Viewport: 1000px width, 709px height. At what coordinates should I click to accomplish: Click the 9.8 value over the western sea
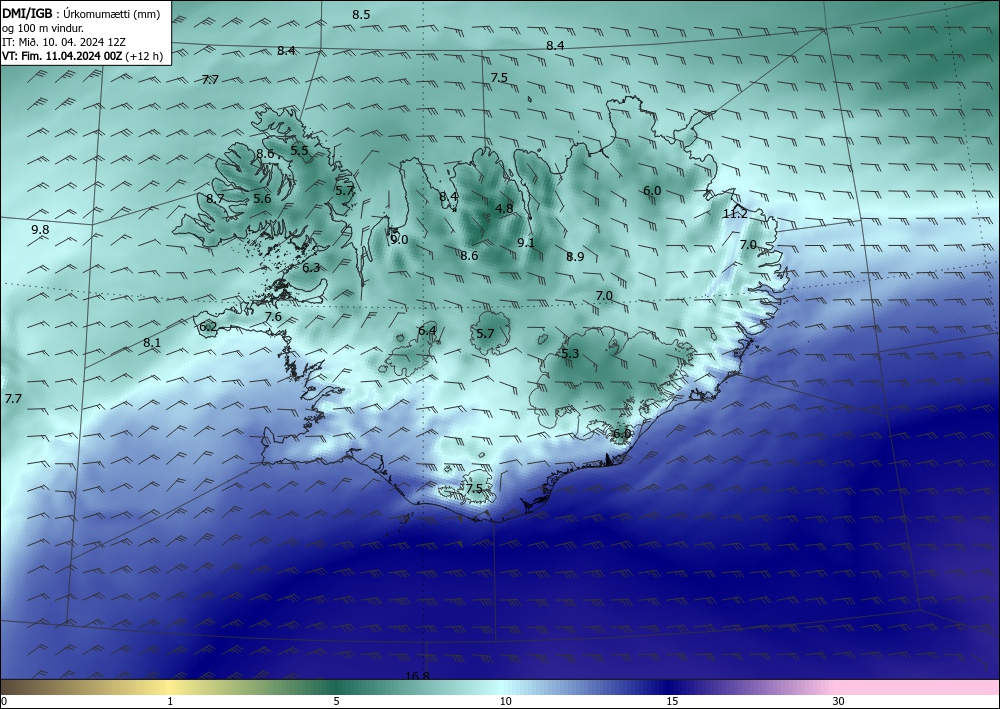point(40,230)
